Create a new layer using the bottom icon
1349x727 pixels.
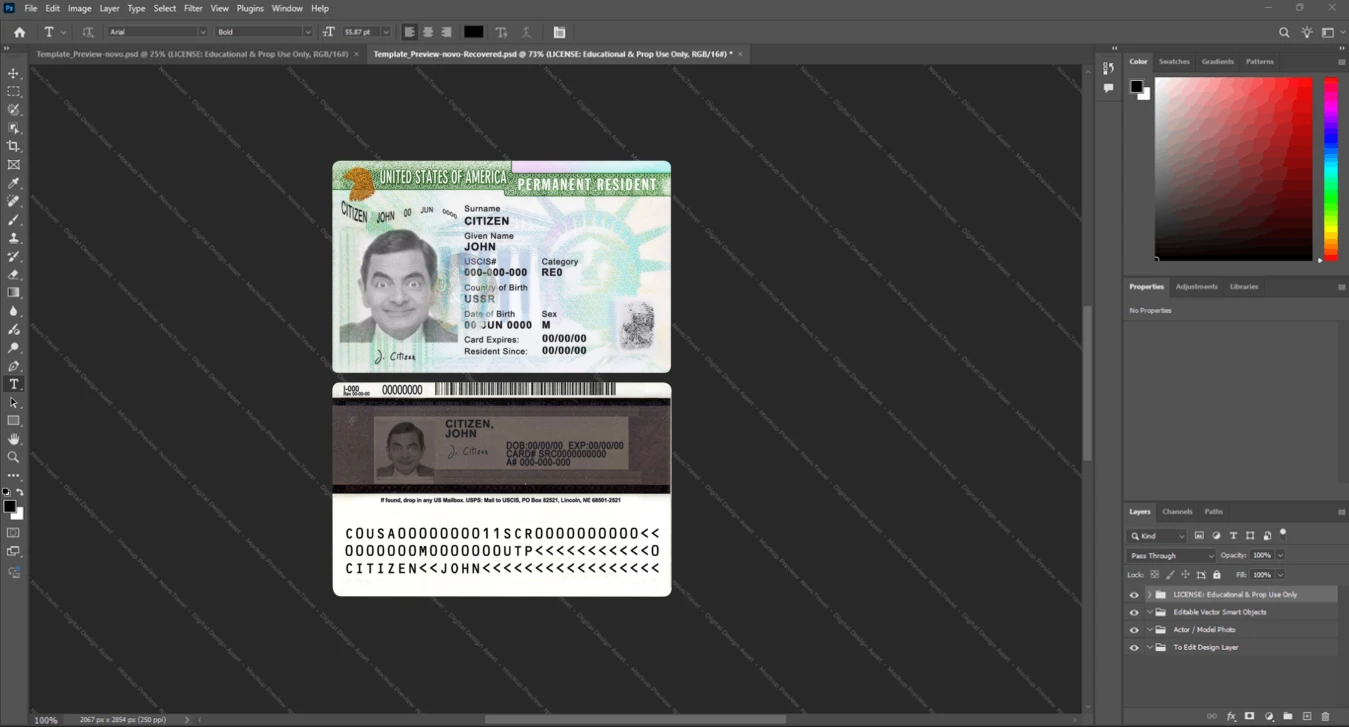tap(1307, 716)
